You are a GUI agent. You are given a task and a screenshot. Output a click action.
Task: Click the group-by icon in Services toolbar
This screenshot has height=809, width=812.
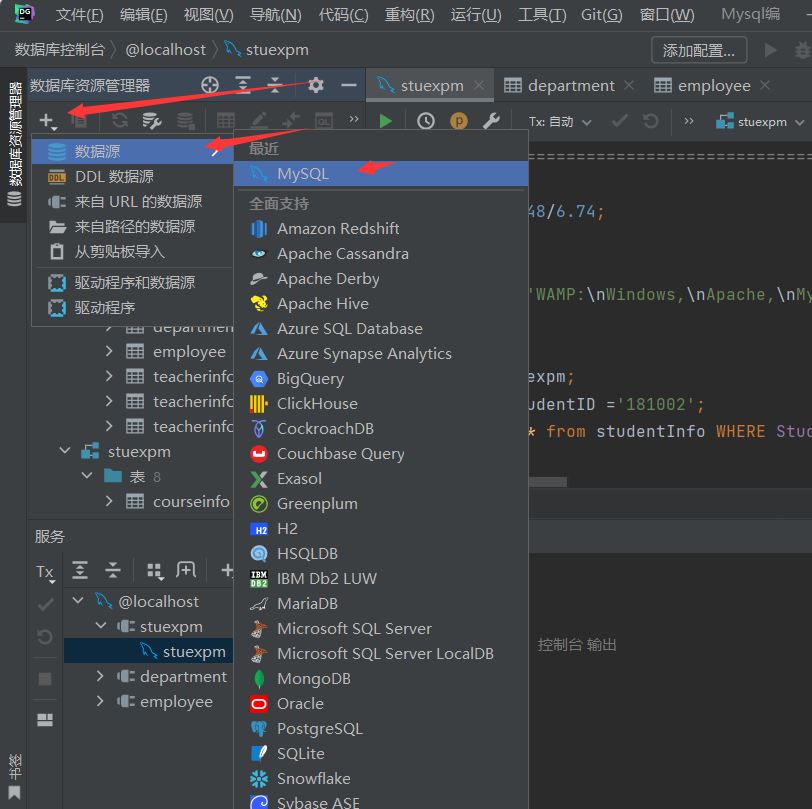click(x=154, y=570)
